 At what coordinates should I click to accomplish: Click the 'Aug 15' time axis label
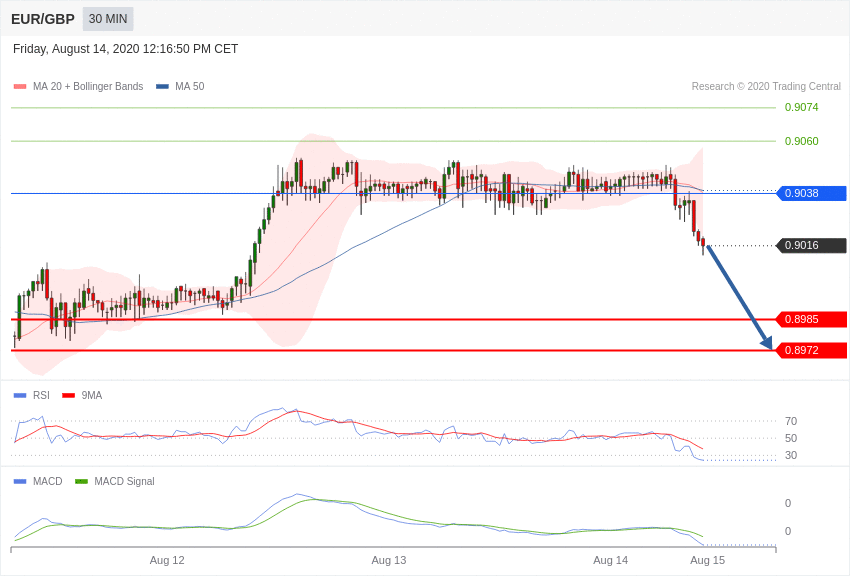pyautogui.click(x=707, y=560)
